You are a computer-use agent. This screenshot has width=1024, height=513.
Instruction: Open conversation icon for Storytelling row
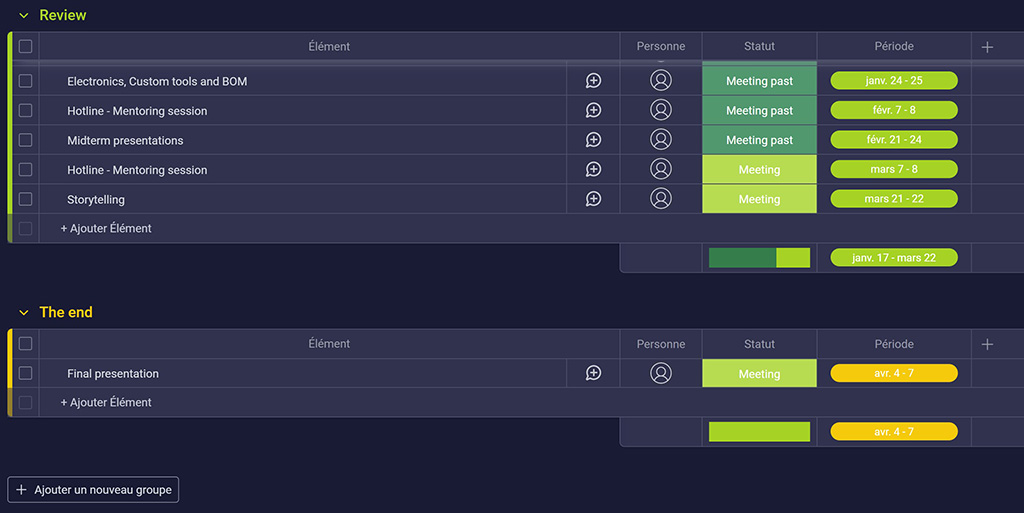(x=593, y=198)
